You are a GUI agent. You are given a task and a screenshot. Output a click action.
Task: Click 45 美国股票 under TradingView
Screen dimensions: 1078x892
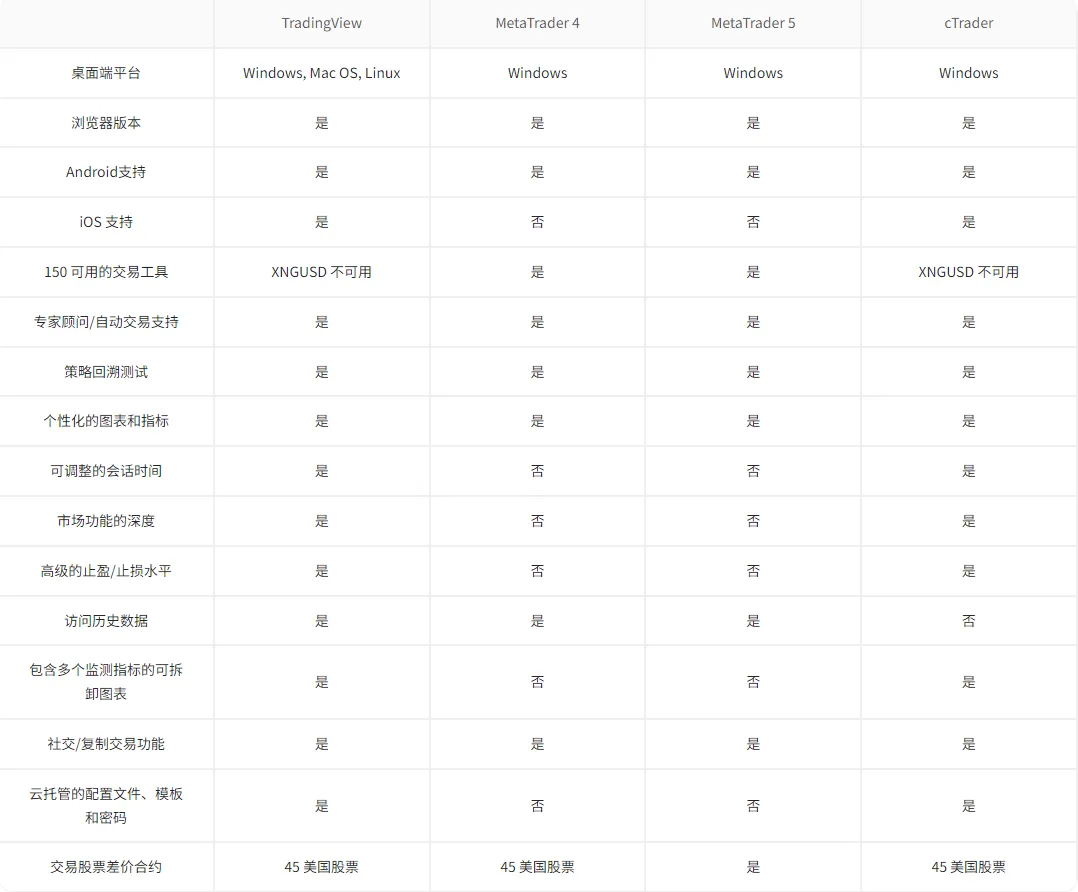click(321, 867)
